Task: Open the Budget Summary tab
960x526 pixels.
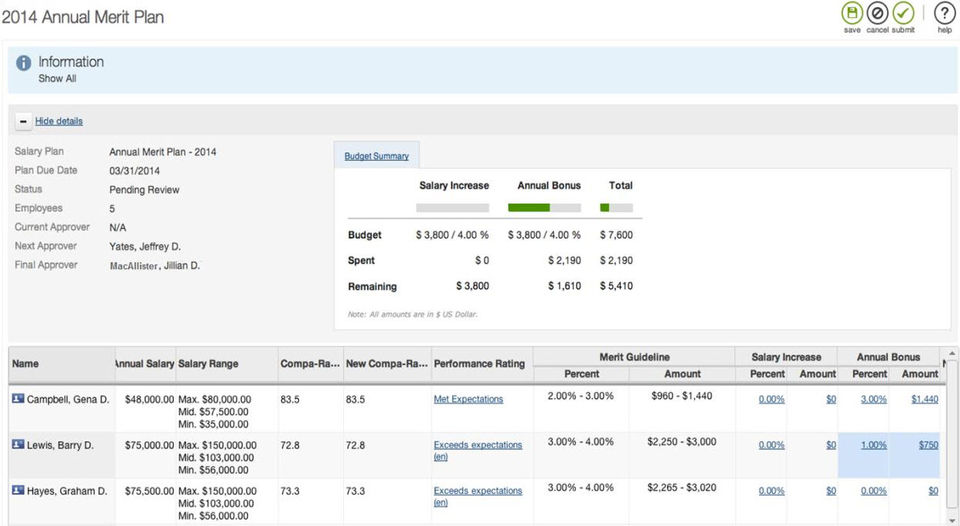Action: [377, 156]
